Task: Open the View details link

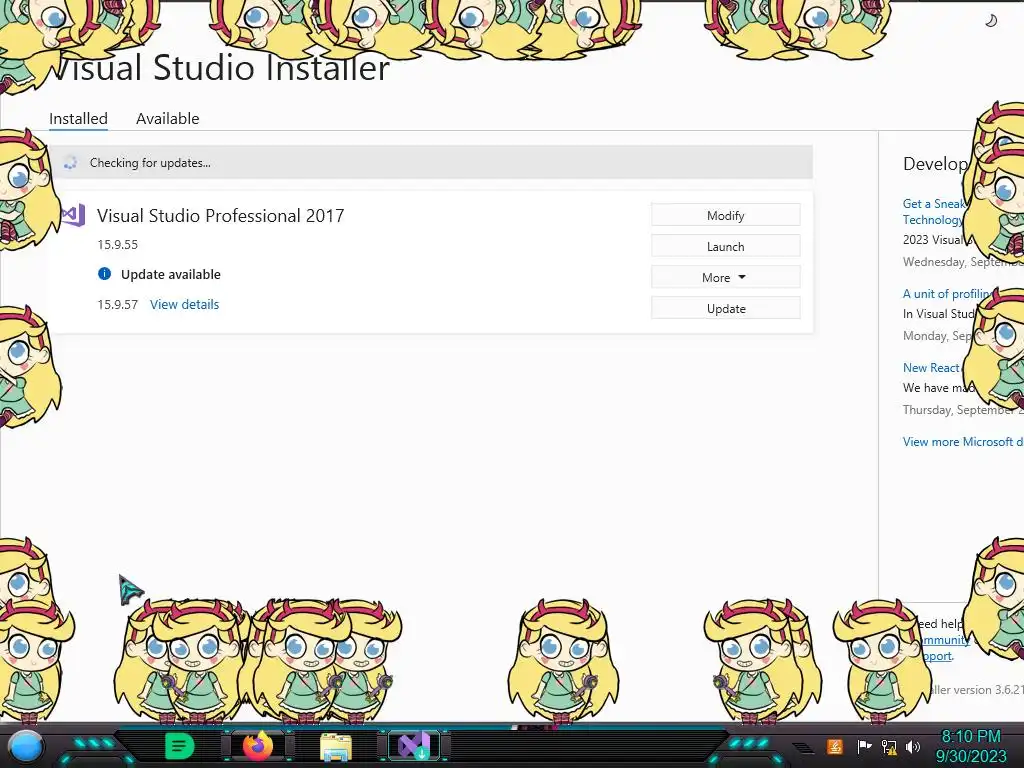Action: (x=184, y=304)
